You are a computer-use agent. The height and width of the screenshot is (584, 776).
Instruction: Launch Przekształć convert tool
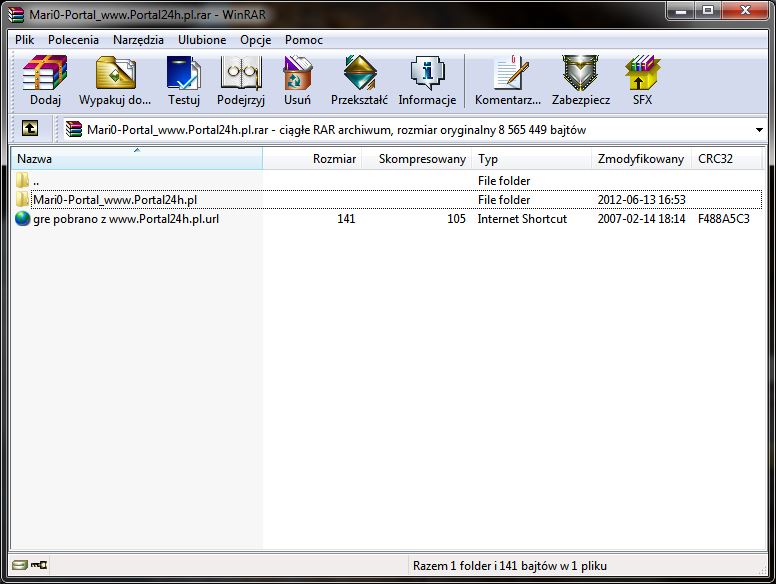(x=360, y=73)
